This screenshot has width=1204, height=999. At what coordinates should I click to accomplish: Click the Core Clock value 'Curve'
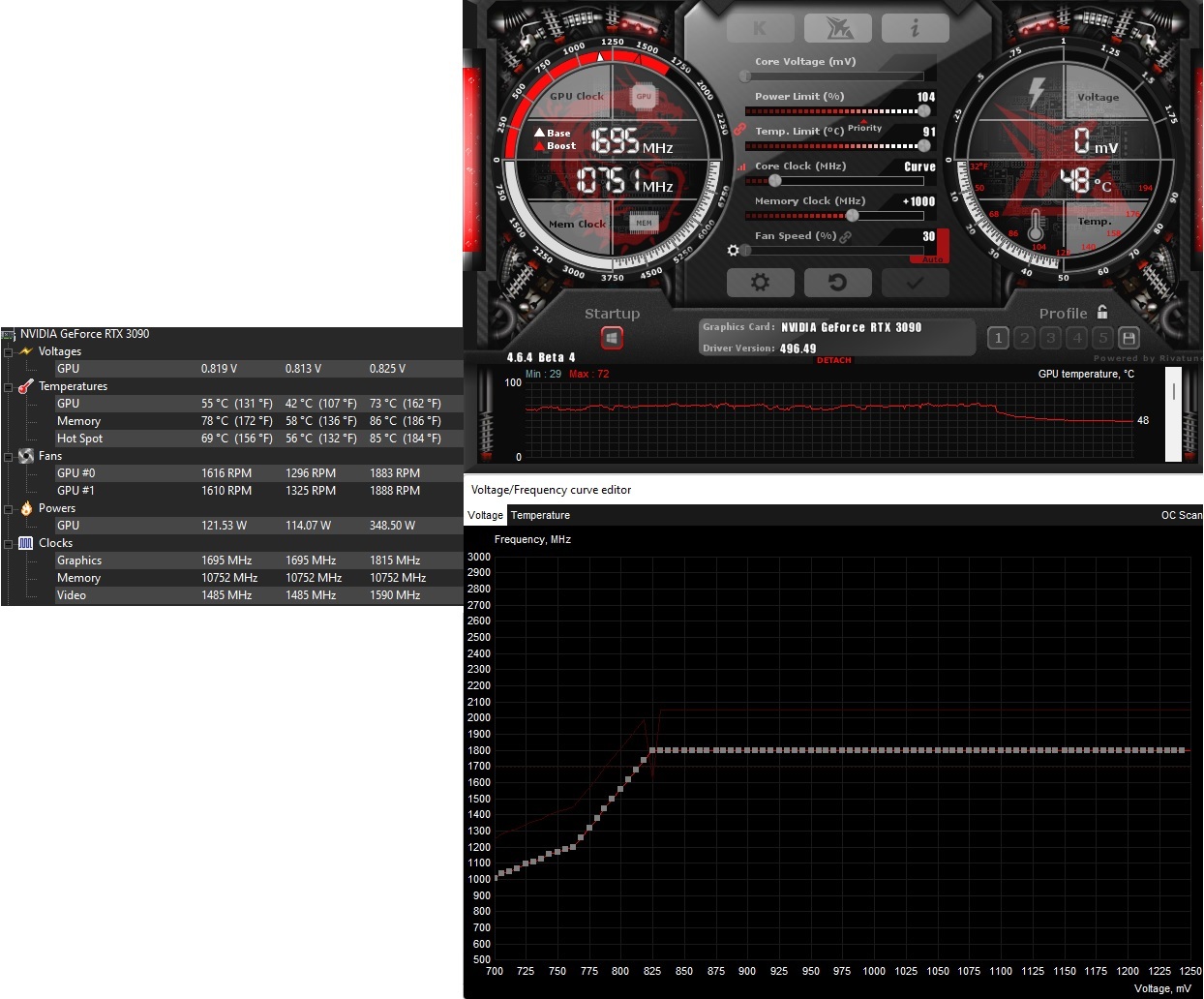tap(919, 166)
